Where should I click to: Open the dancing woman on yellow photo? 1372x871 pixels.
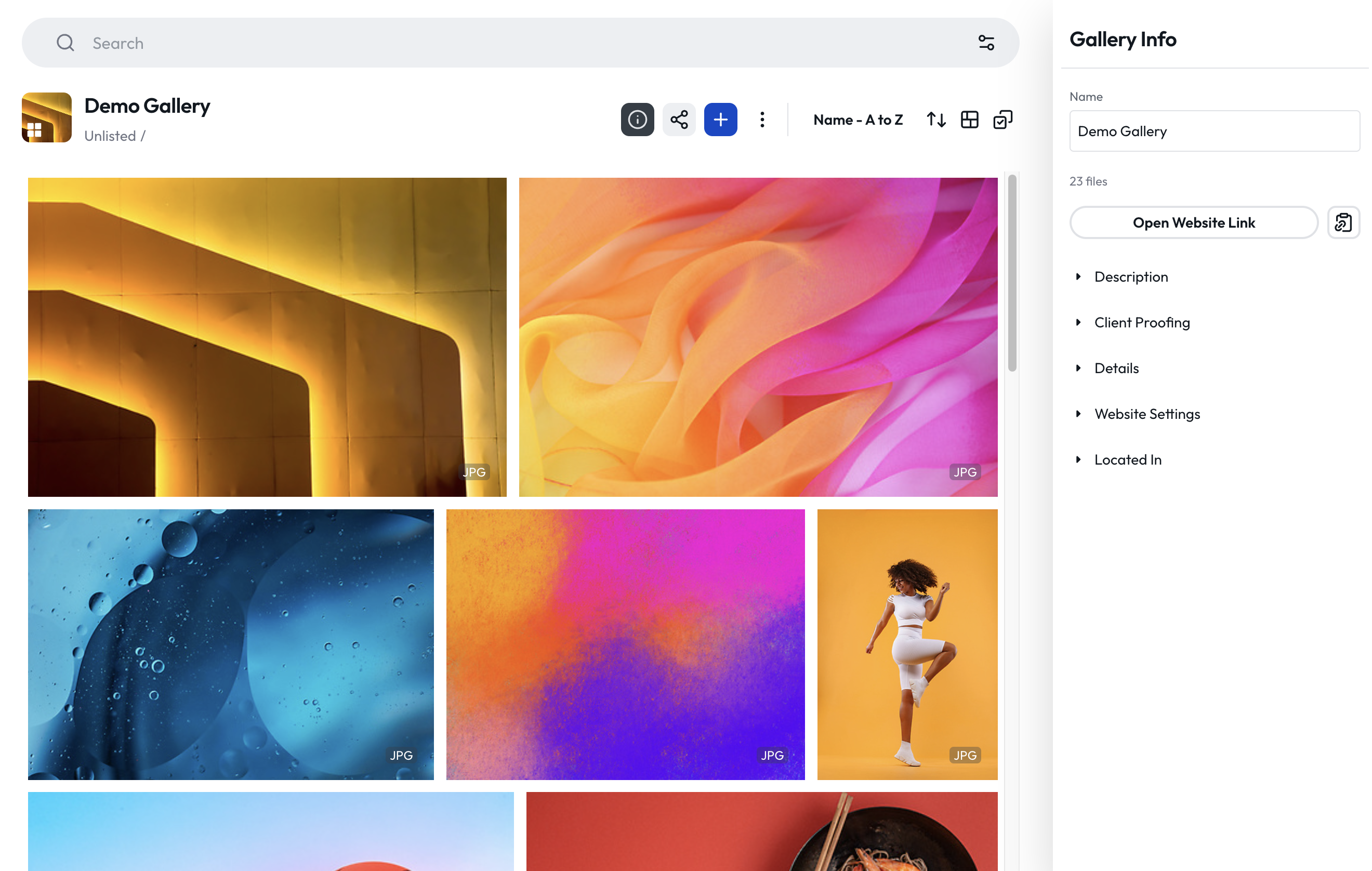(907, 644)
